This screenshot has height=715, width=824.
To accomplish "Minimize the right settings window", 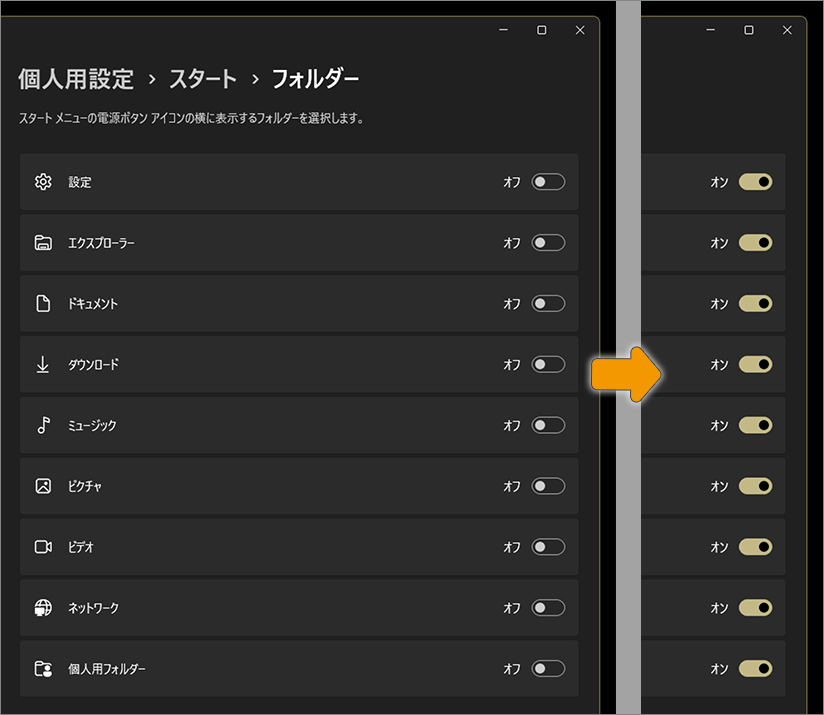I will [710, 30].
